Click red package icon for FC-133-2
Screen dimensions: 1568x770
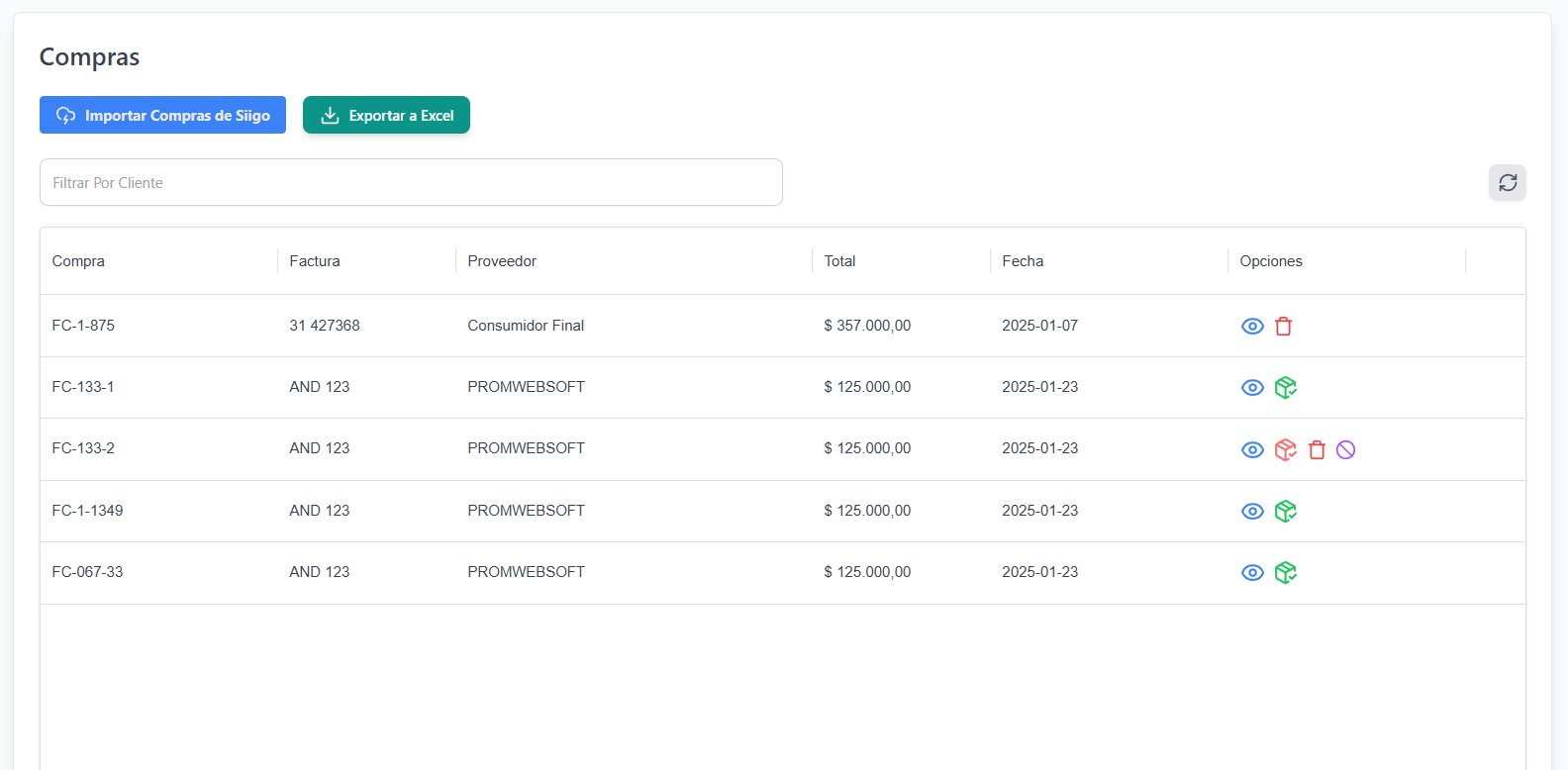point(1286,450)
